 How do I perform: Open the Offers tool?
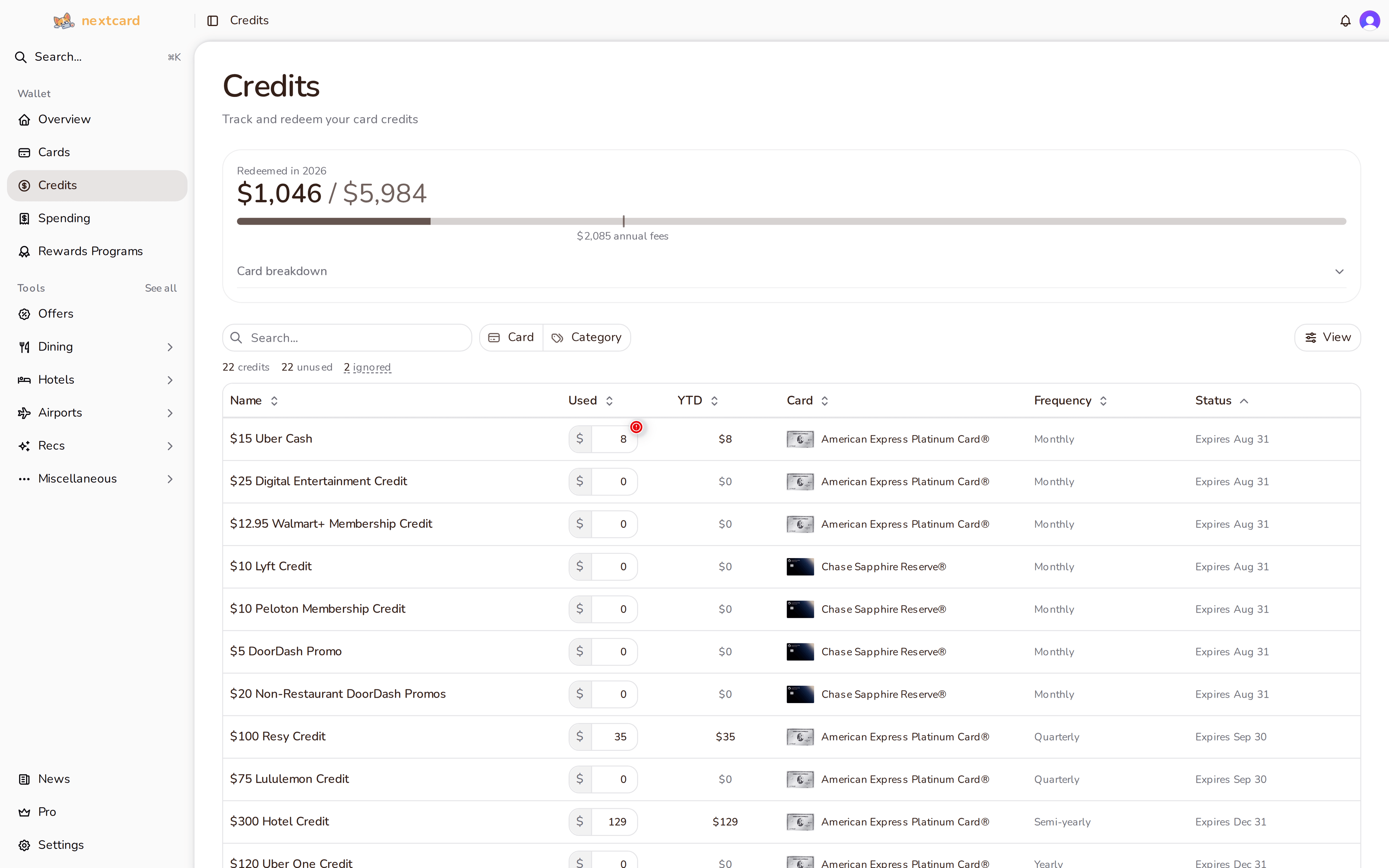[x=97, y=314]
